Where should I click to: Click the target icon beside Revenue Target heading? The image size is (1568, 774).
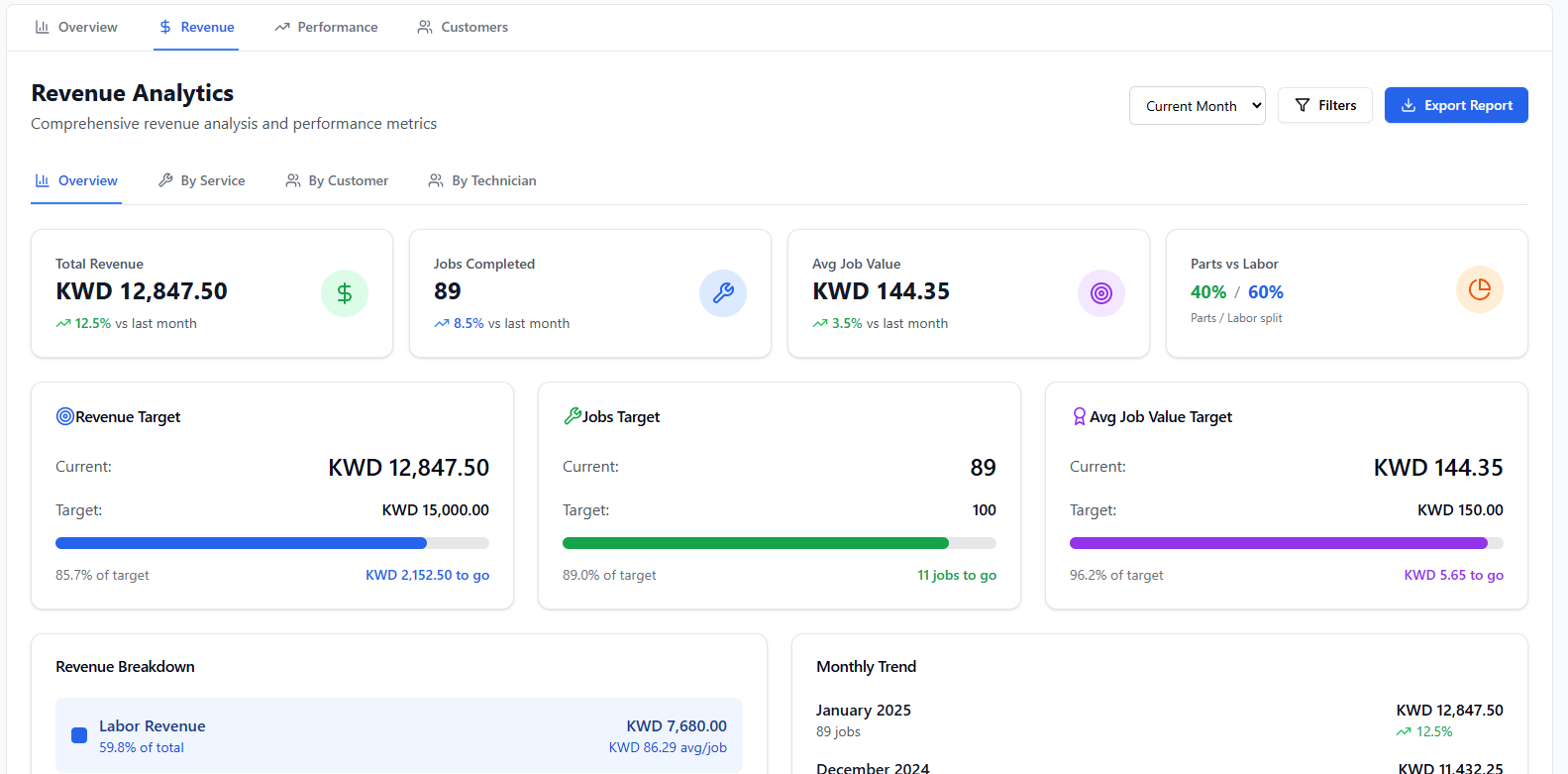pos(65,417)
